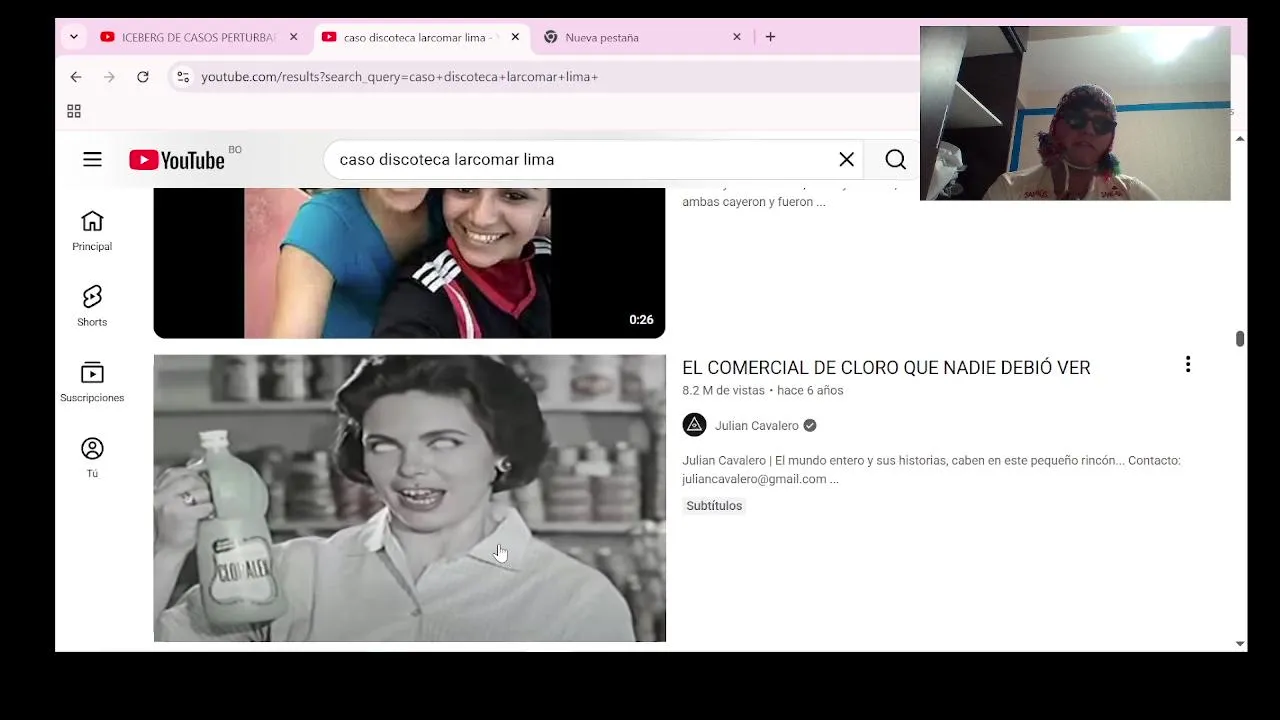This screenshot has height=720, width=1280.
Task: Go to the YouTube logo home
Action: pos(177,159)
